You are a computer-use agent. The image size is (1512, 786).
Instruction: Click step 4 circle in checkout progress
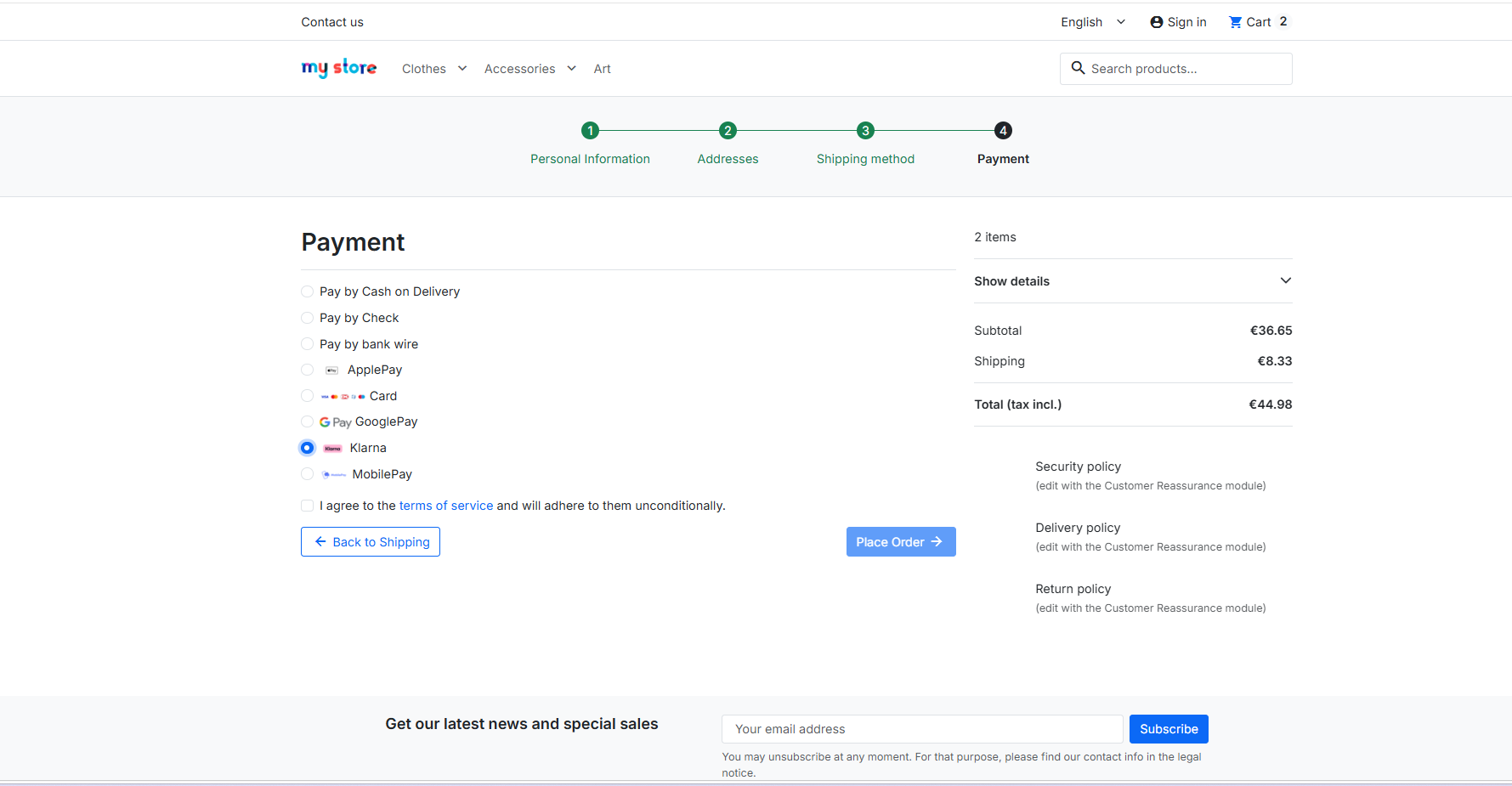coord(1003,130)
